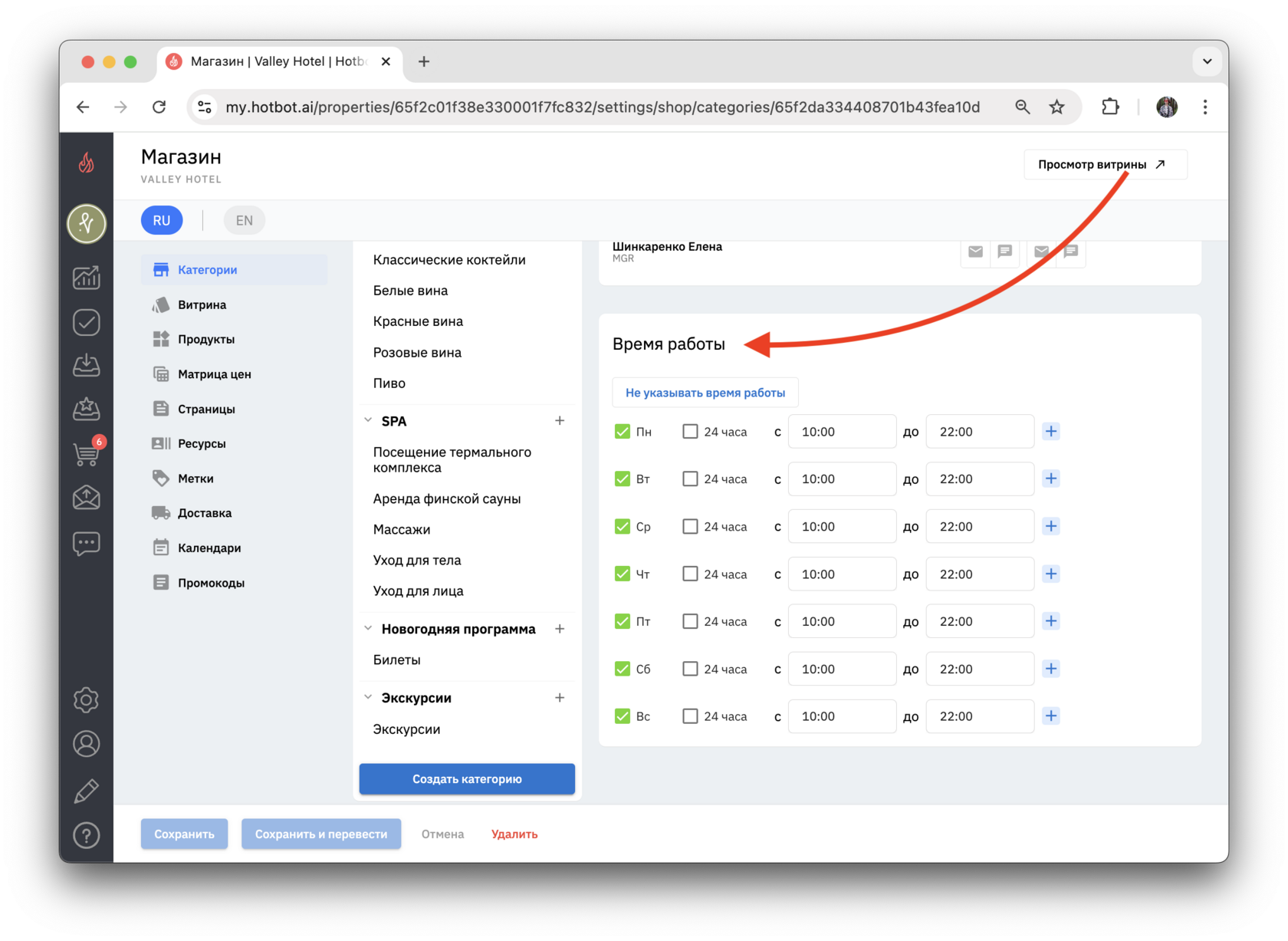The image size is (1288, 941).
Task: Uncheck the Пт working day checkbox
Action: pyautogui.click(x=623, y=621)
